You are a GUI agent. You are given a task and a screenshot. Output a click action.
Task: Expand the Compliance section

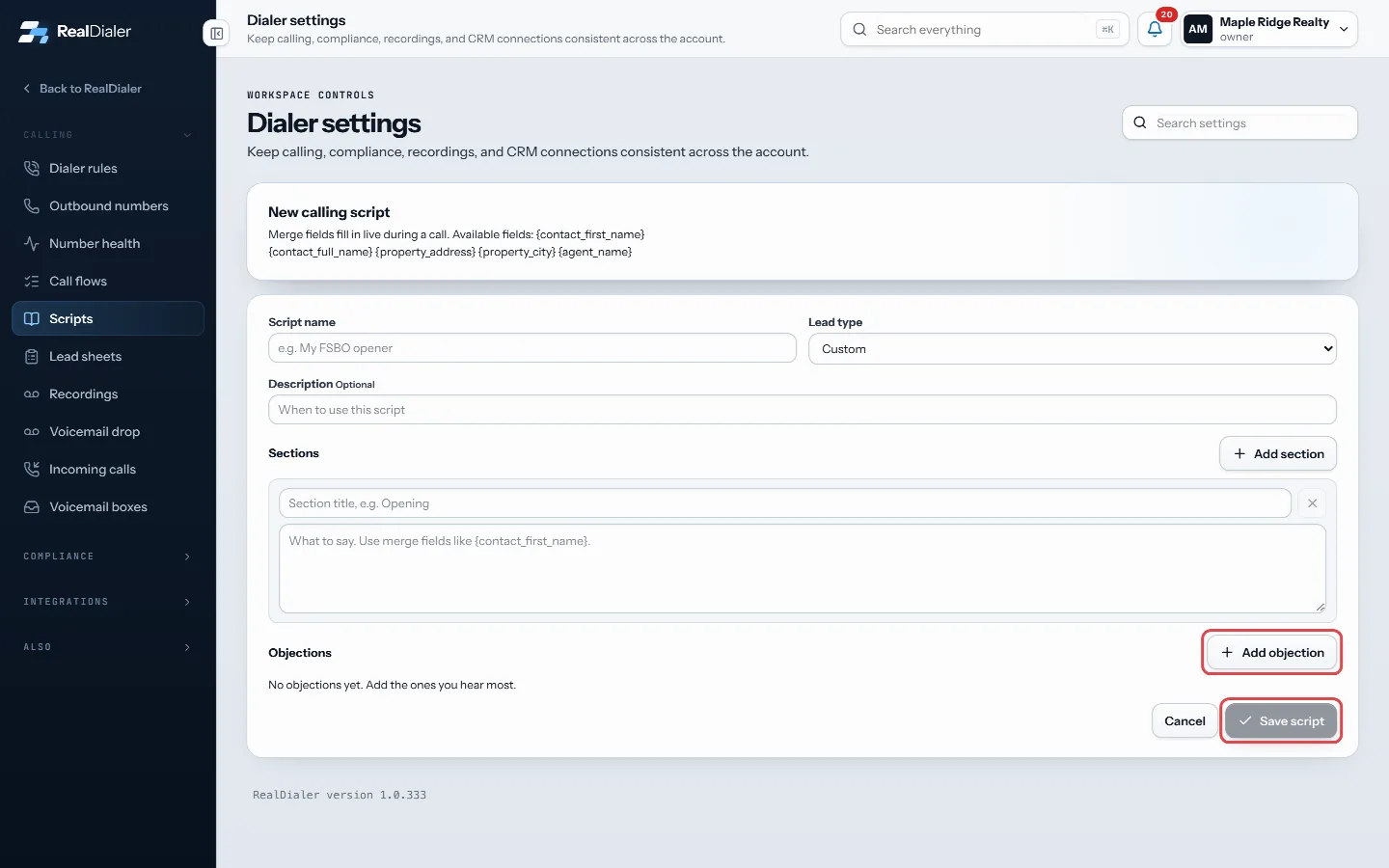pyautogui.click(x=108, y=556)
